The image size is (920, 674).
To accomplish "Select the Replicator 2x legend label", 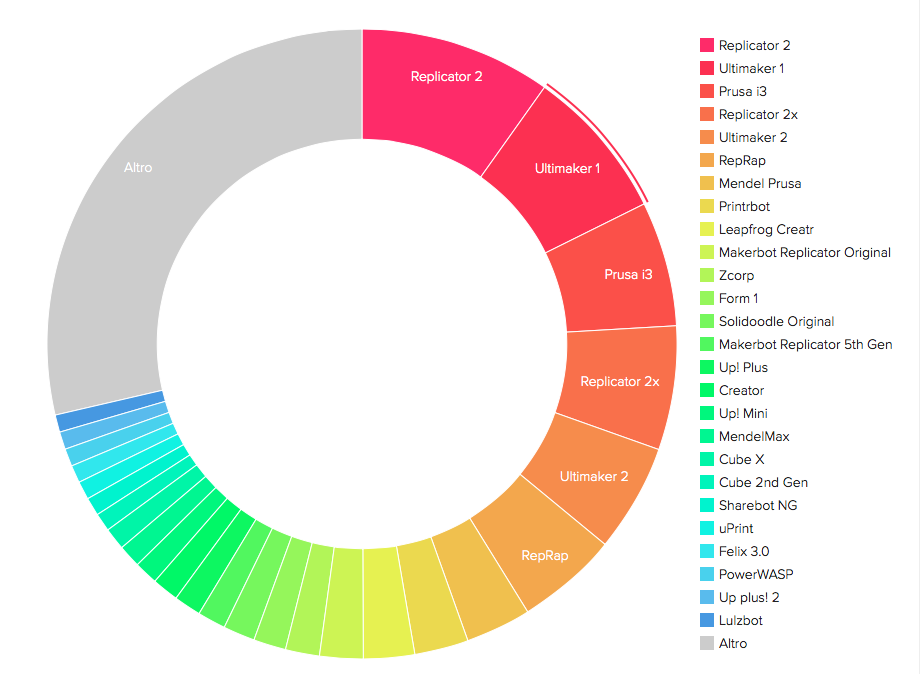I will 759,114.
